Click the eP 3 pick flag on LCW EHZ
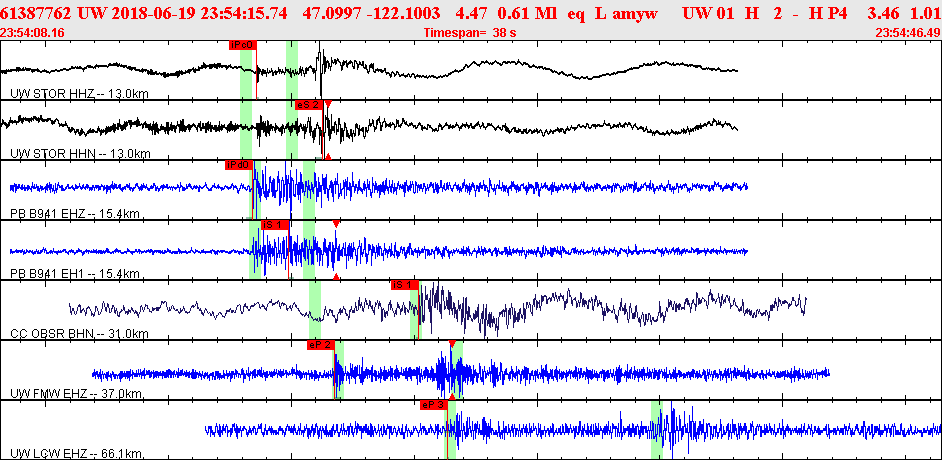942x460 pixels. tap(434, 405)
